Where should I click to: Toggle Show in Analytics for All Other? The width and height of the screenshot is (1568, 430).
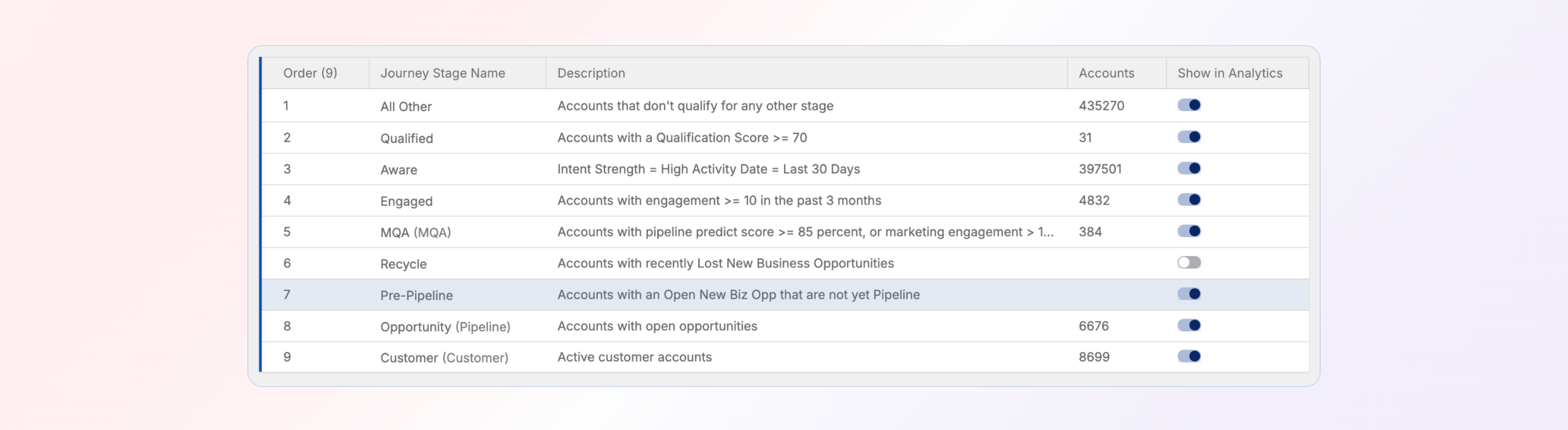point(1188,105)
